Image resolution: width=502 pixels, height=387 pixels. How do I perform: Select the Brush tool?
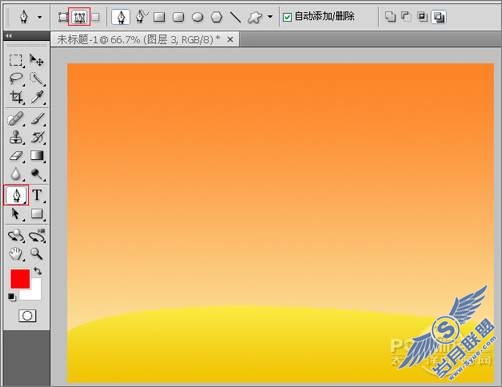pyautogui.click(x=38, y=119)
